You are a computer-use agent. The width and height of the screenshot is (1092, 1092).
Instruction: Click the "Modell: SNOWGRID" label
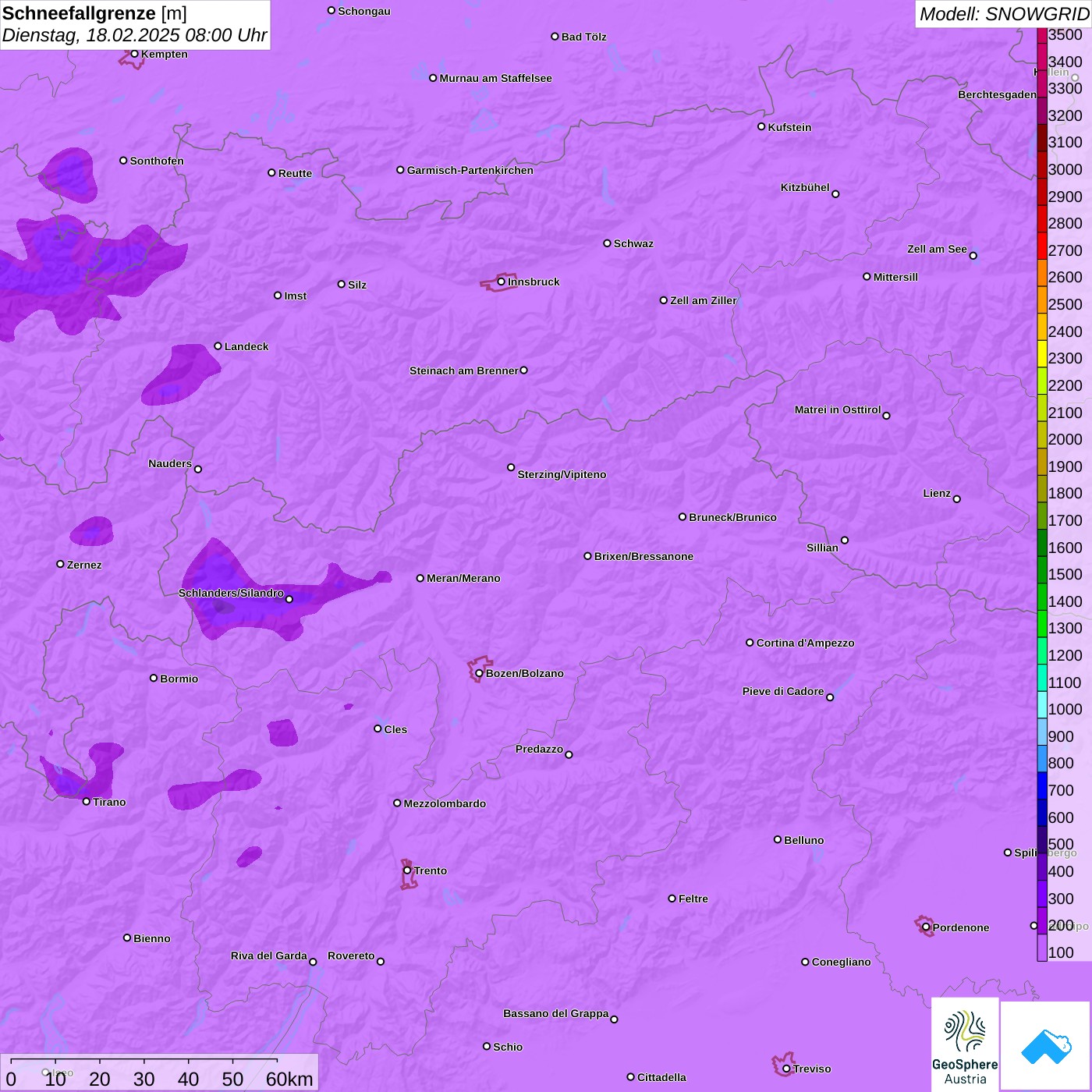1004,14
